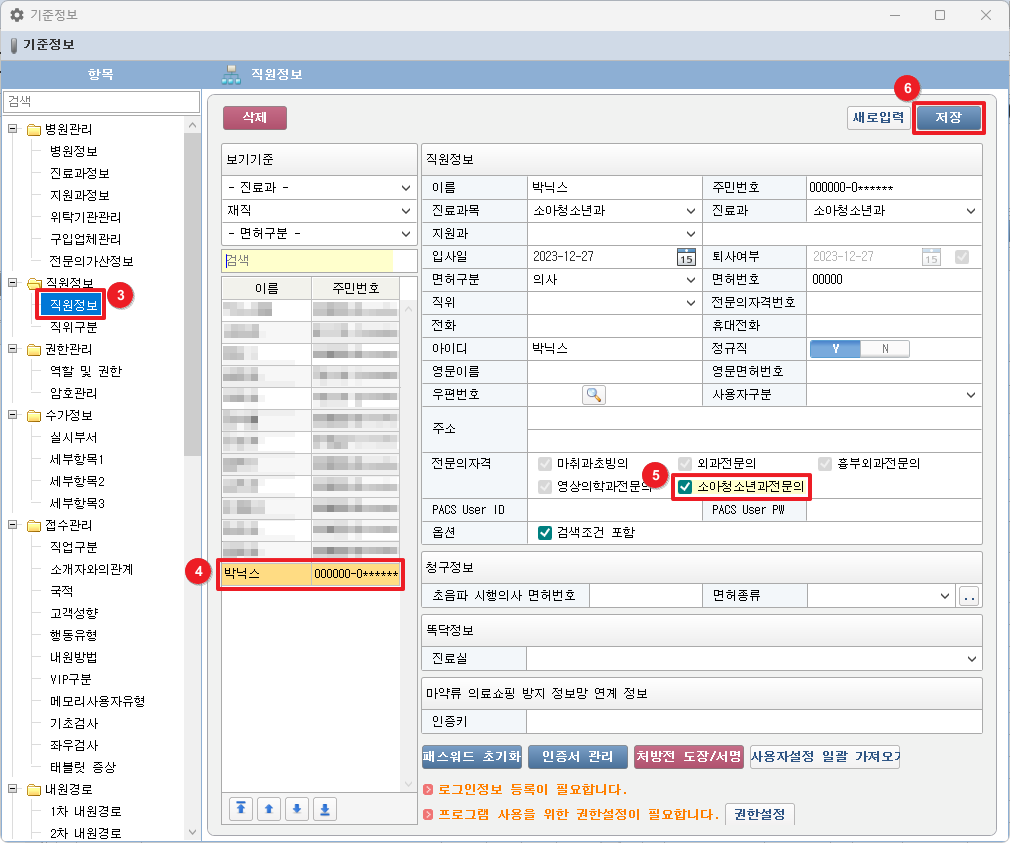Select 직위구분 in the left tree

73,327
